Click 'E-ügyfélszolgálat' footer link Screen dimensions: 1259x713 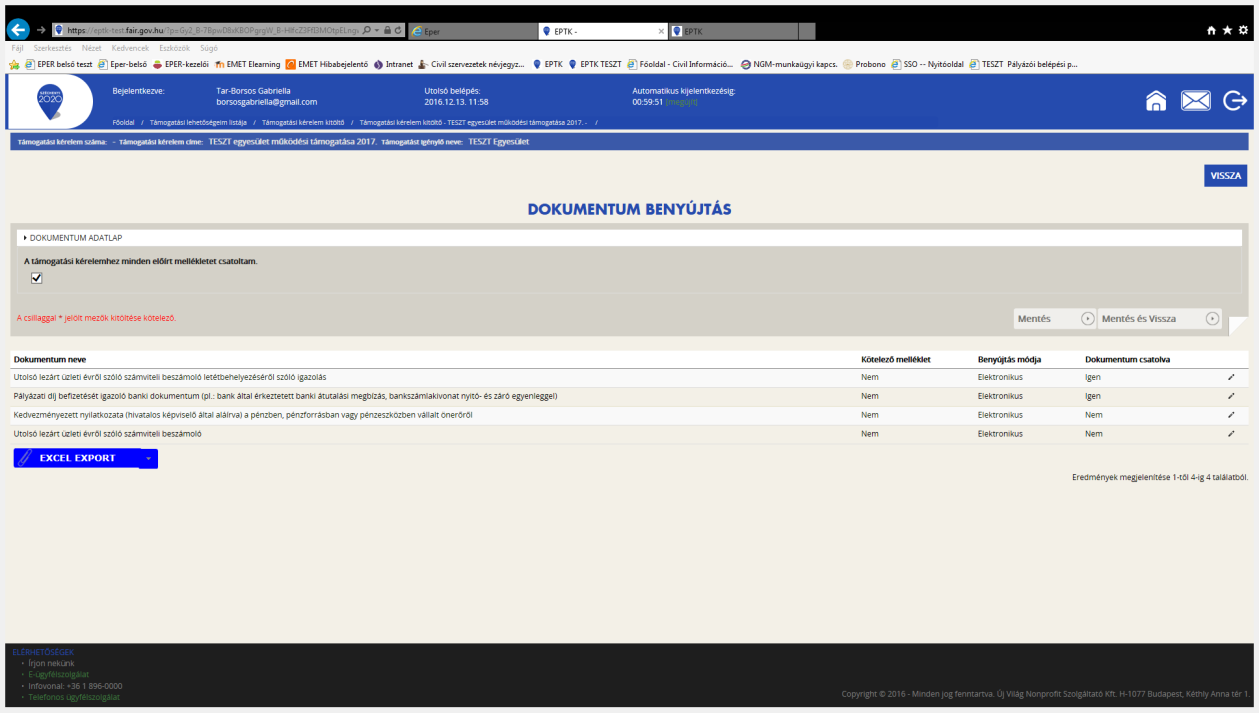pos(58,674)
